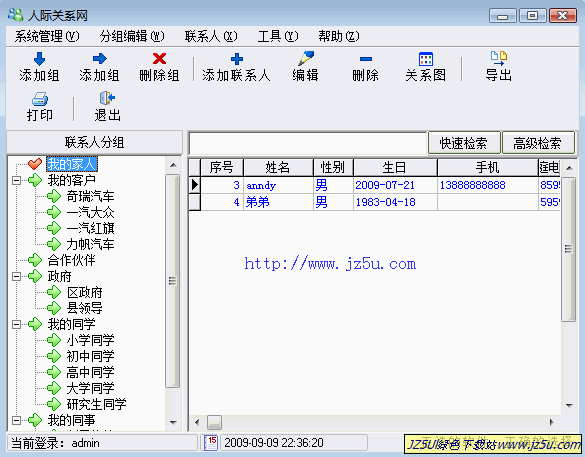
Task: Open the 联系人(X) menu
Action: pyautogui.click(x=211, y=36)
